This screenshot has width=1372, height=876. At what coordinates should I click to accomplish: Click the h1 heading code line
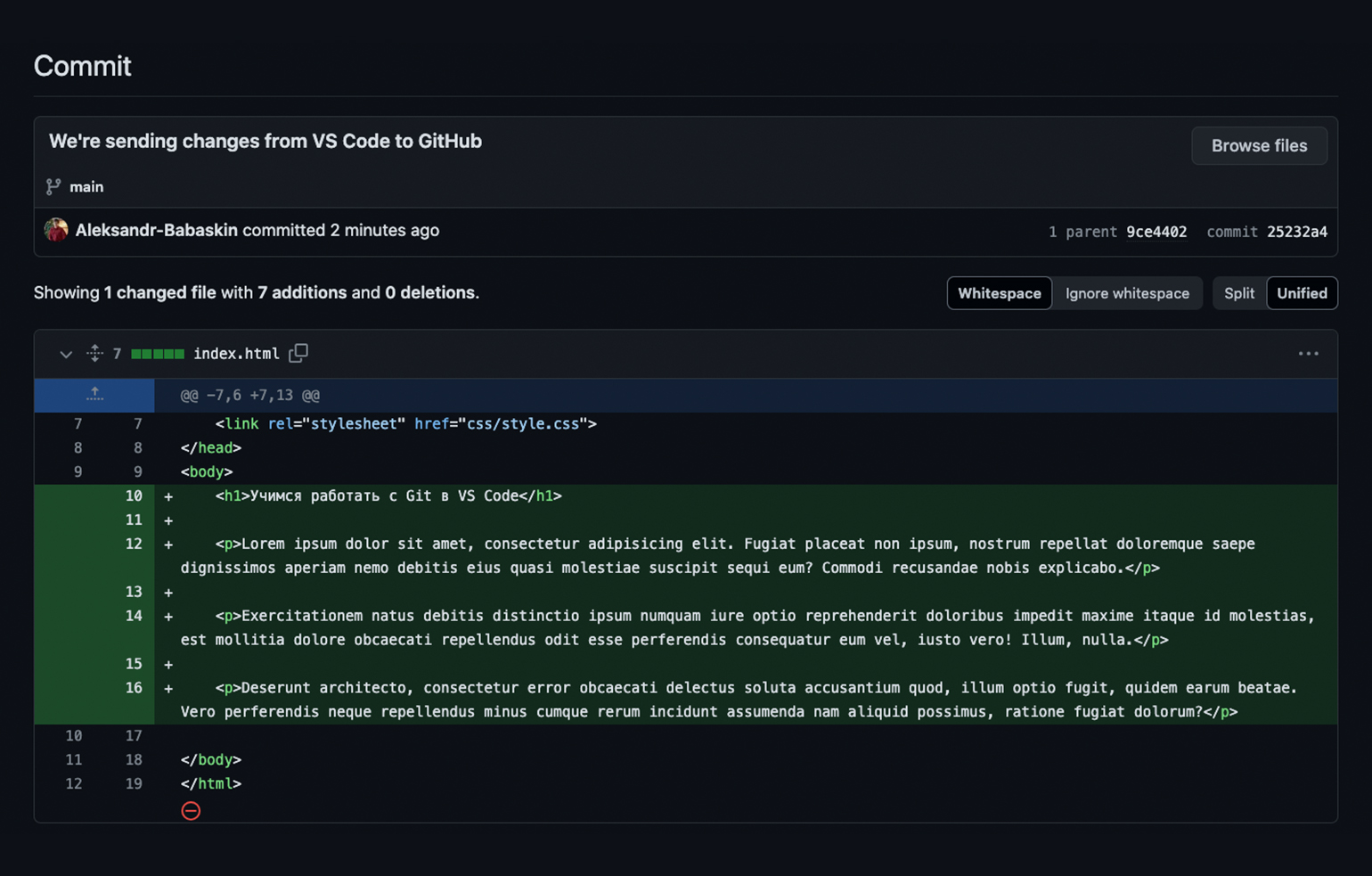[x=388, y=495]
